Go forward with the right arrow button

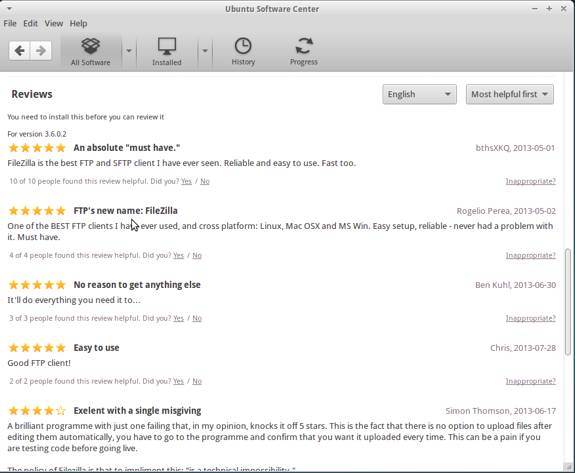[x=41, y=51]
